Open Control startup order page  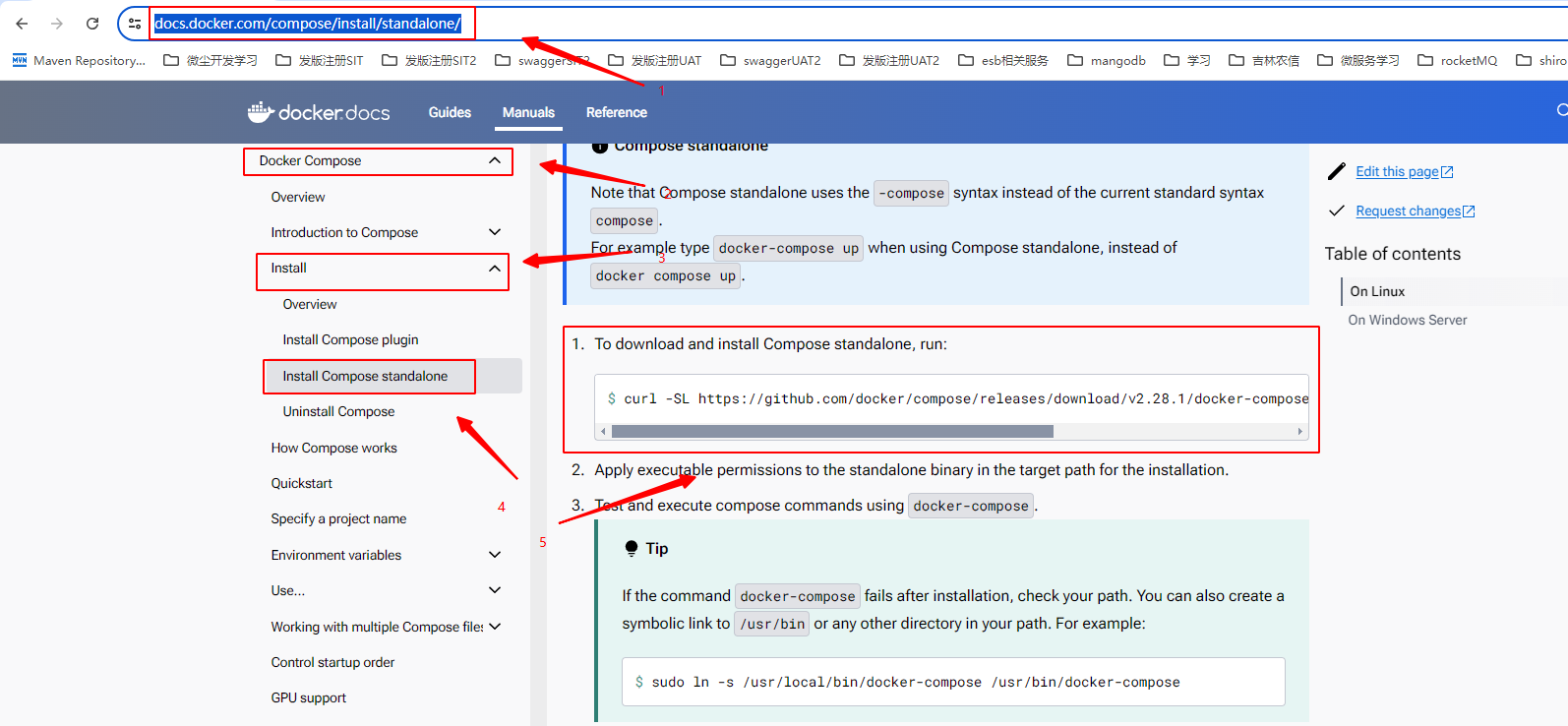click(x=332, y=662)
